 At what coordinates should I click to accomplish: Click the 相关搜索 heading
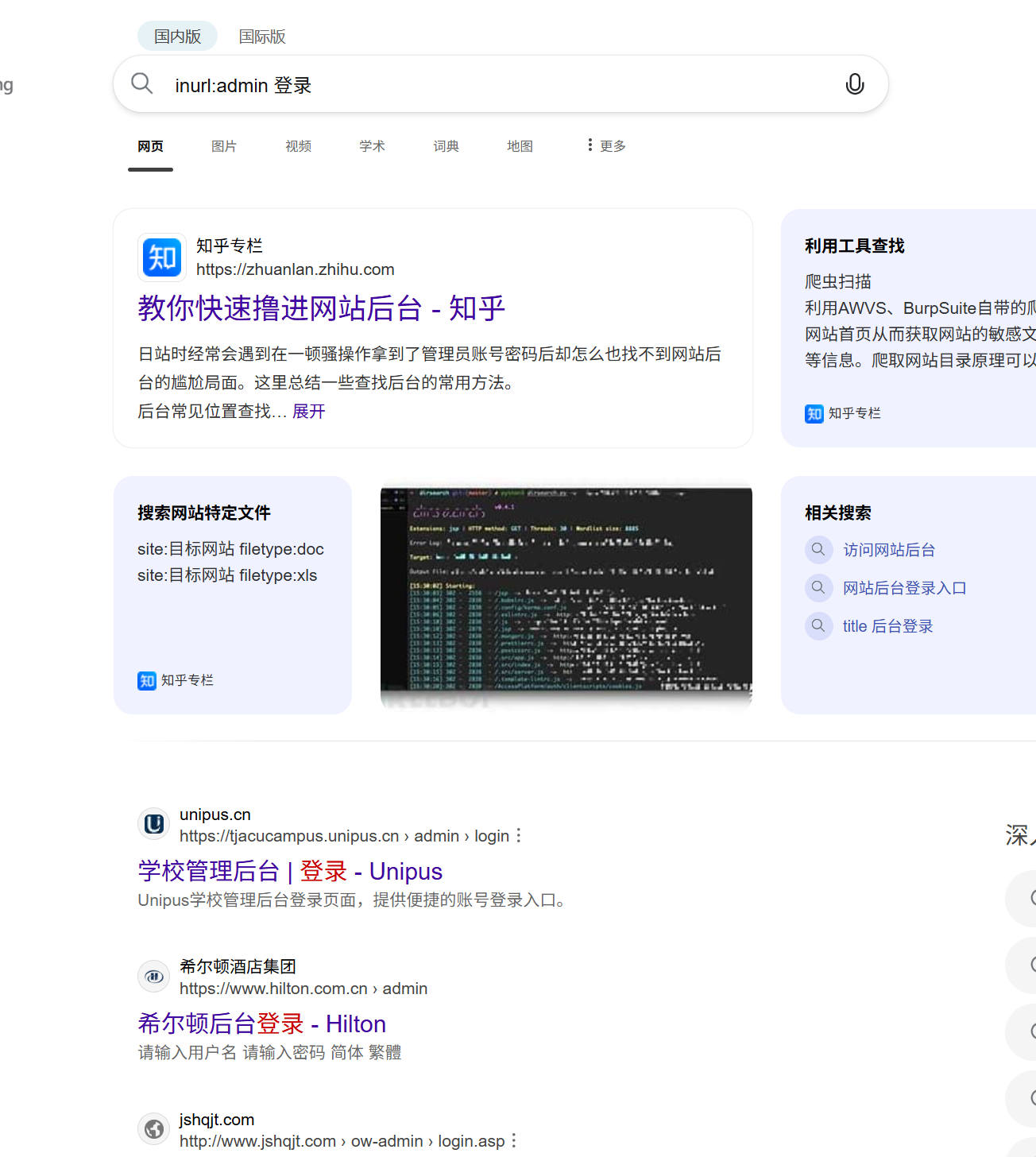(838, 513)
